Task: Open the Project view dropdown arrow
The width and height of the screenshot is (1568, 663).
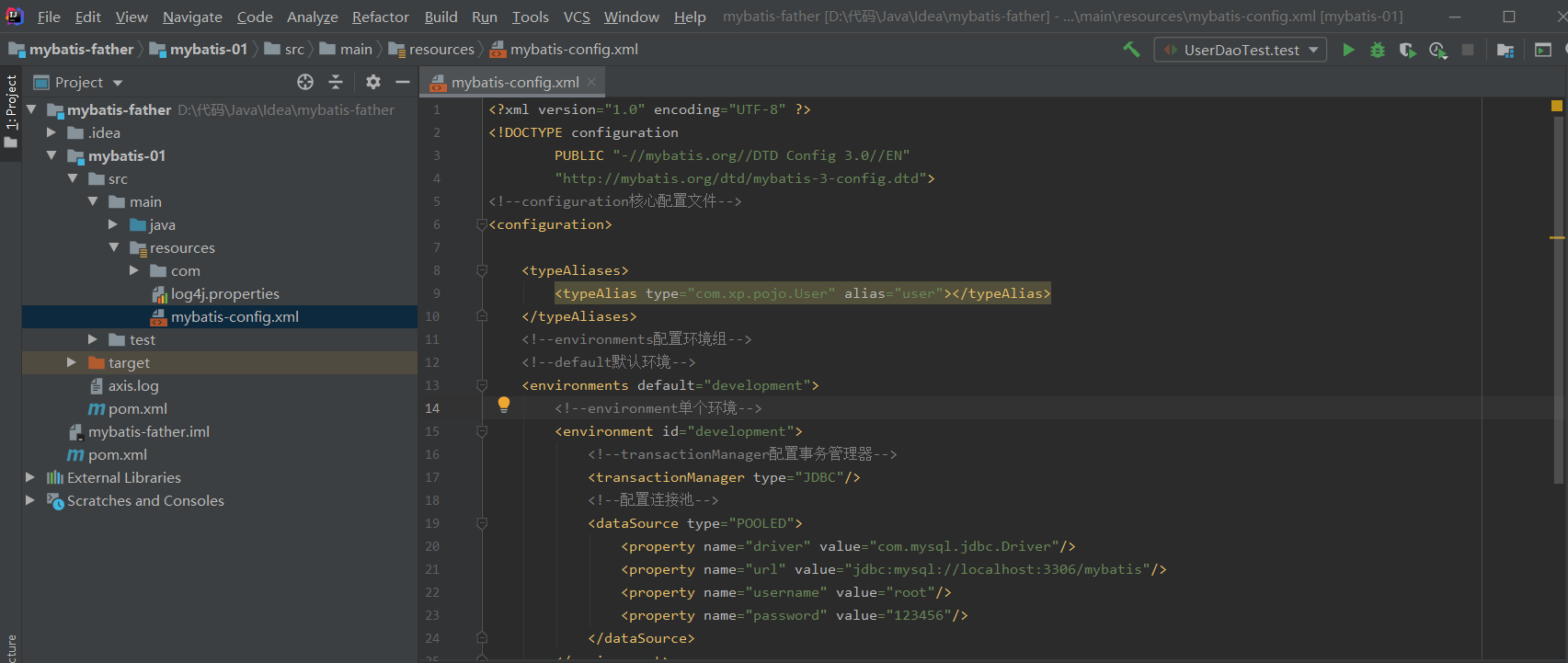Action: click(x=118, y=83)
